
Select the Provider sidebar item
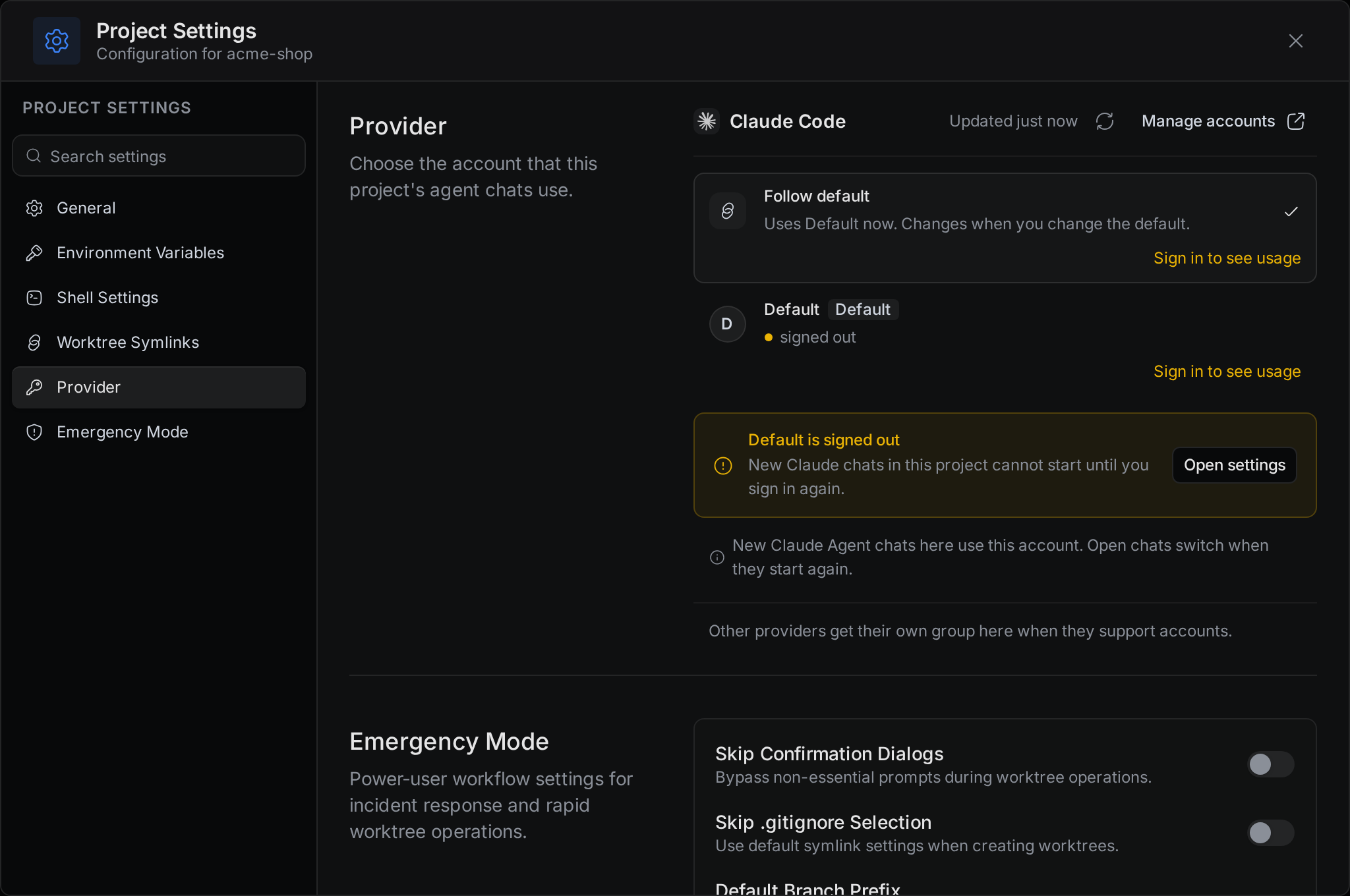click(159, 387)
